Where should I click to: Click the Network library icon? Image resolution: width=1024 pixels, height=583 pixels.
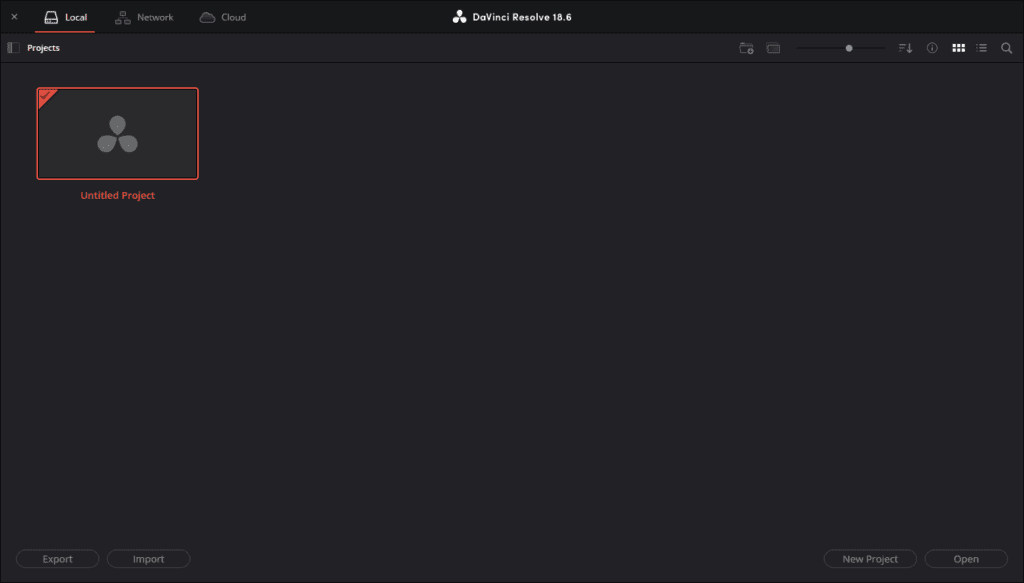coord(123,17)
